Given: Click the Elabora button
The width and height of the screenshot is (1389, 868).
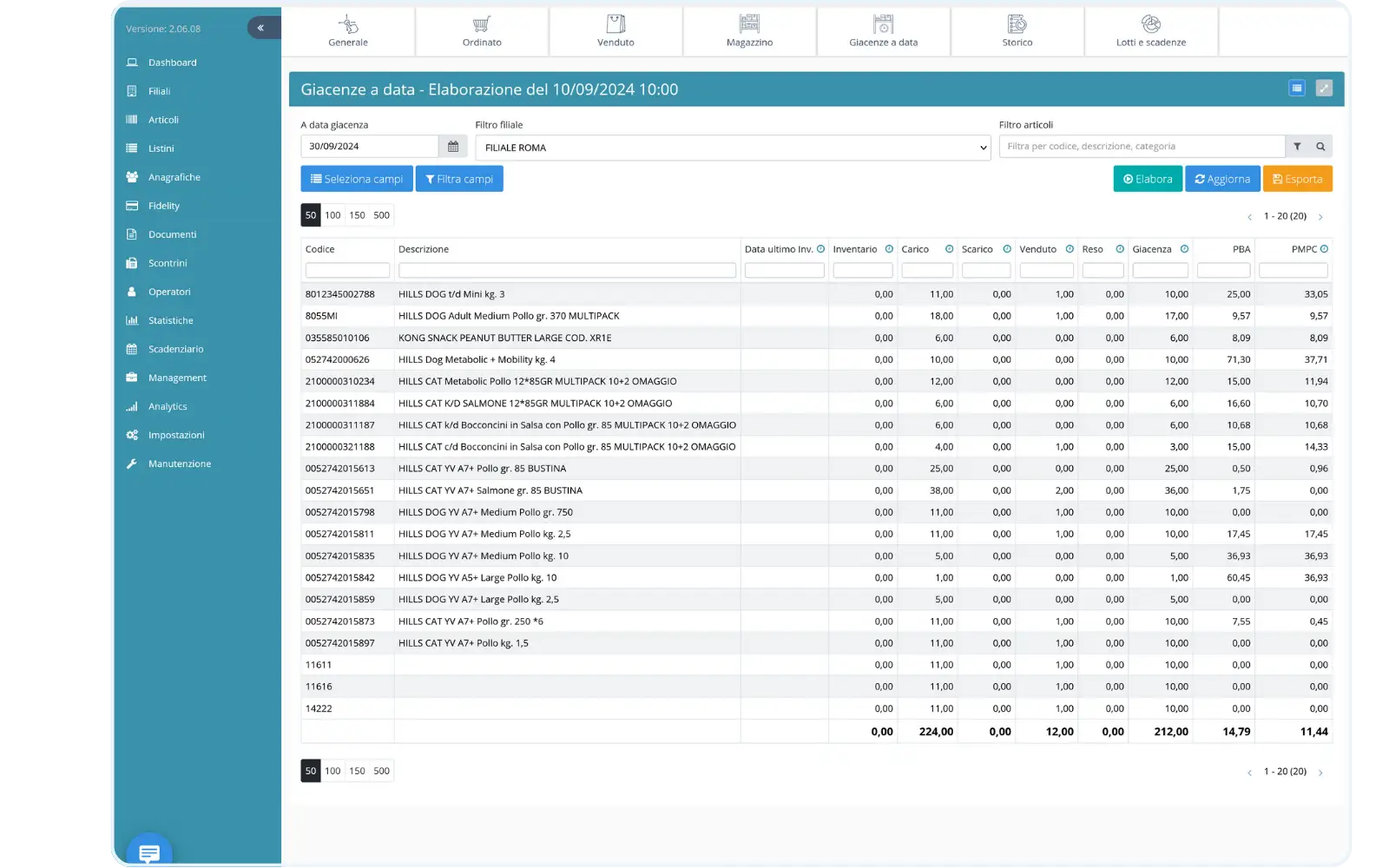Looking at the screenshot, I should pyautogui.click(x=1148, y=179).
